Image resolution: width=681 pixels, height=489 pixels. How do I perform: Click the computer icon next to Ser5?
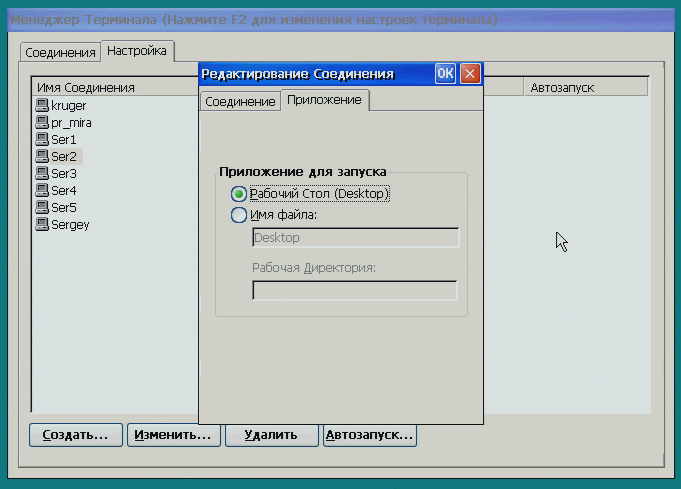(42, 207)
